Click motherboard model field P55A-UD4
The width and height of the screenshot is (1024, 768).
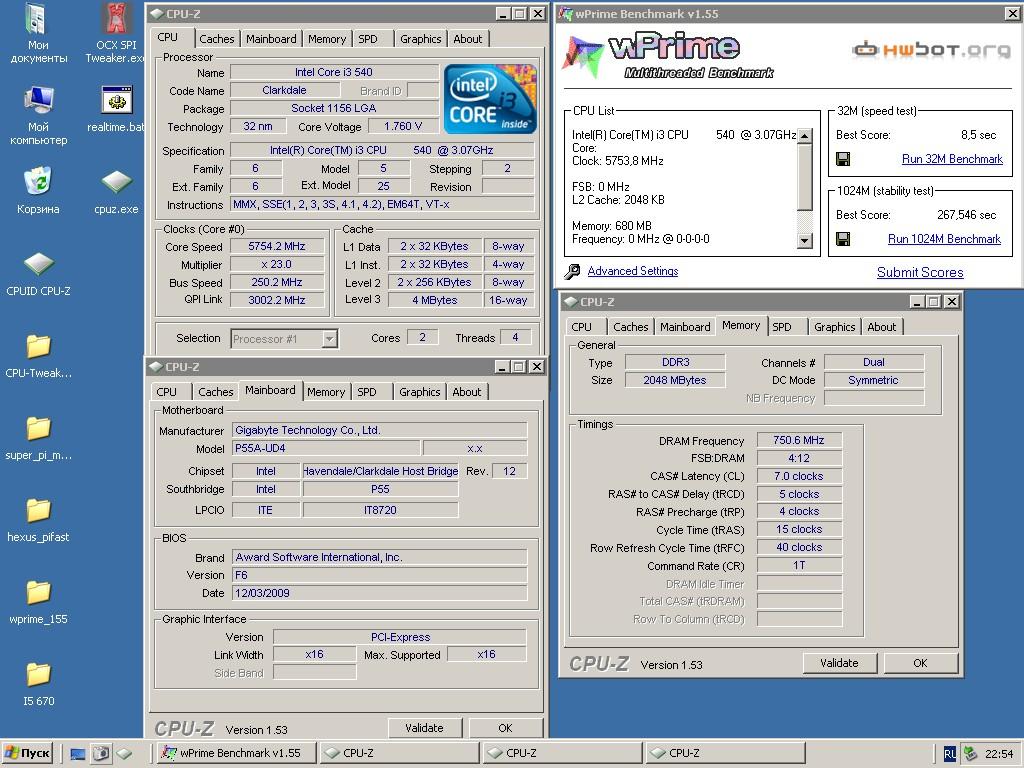point(327,448)
